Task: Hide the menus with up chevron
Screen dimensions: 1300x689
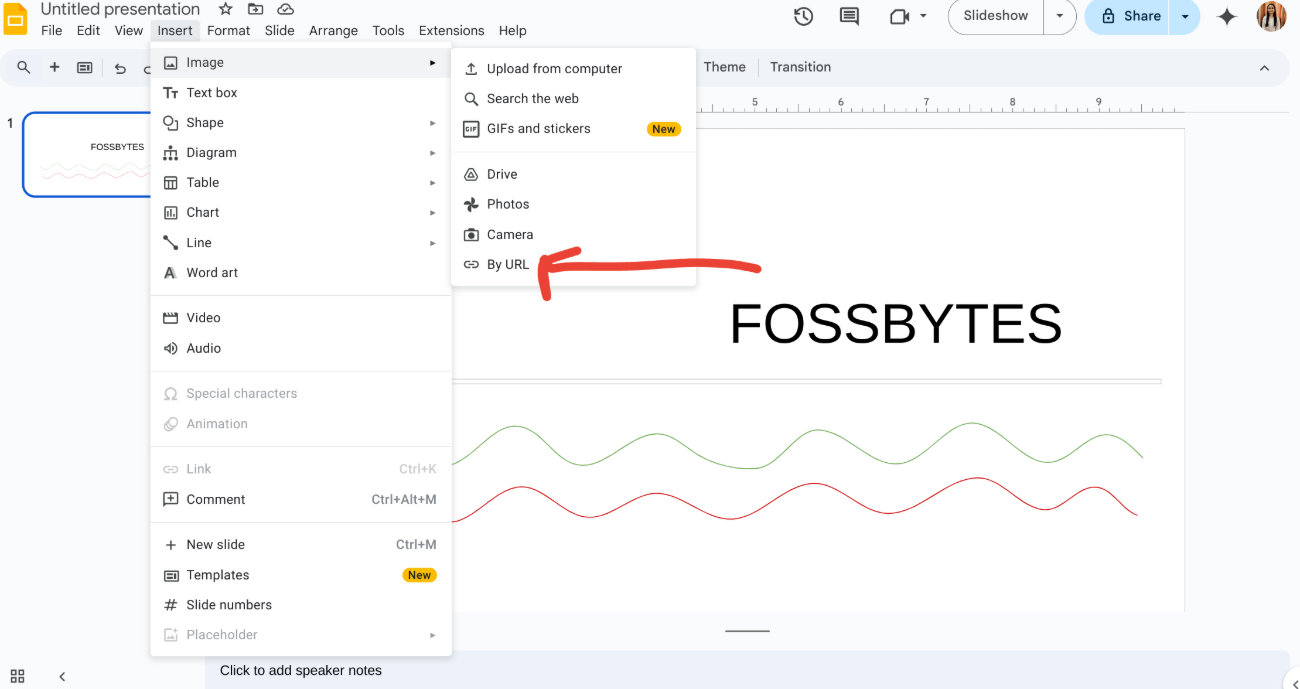Action: pyautogui.click(x=1264, y=68)
